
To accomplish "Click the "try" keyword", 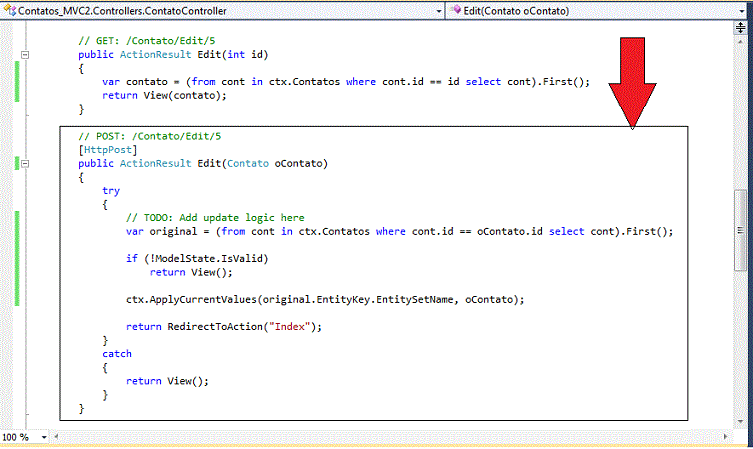I will coord(111,191).
